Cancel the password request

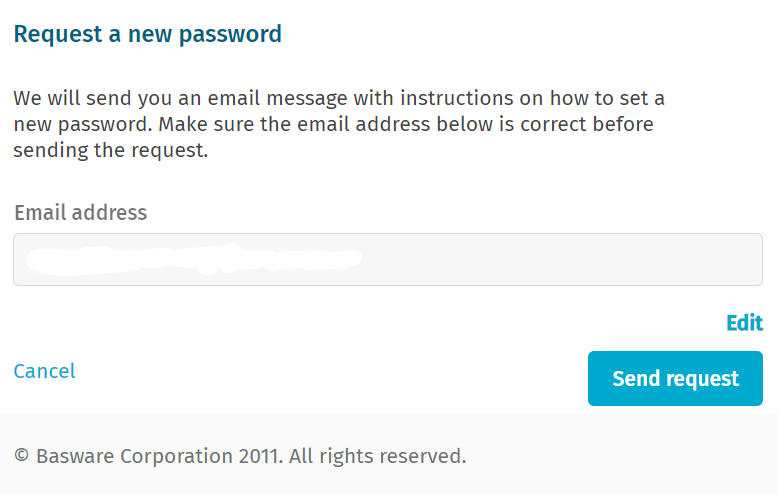point(44,371)
